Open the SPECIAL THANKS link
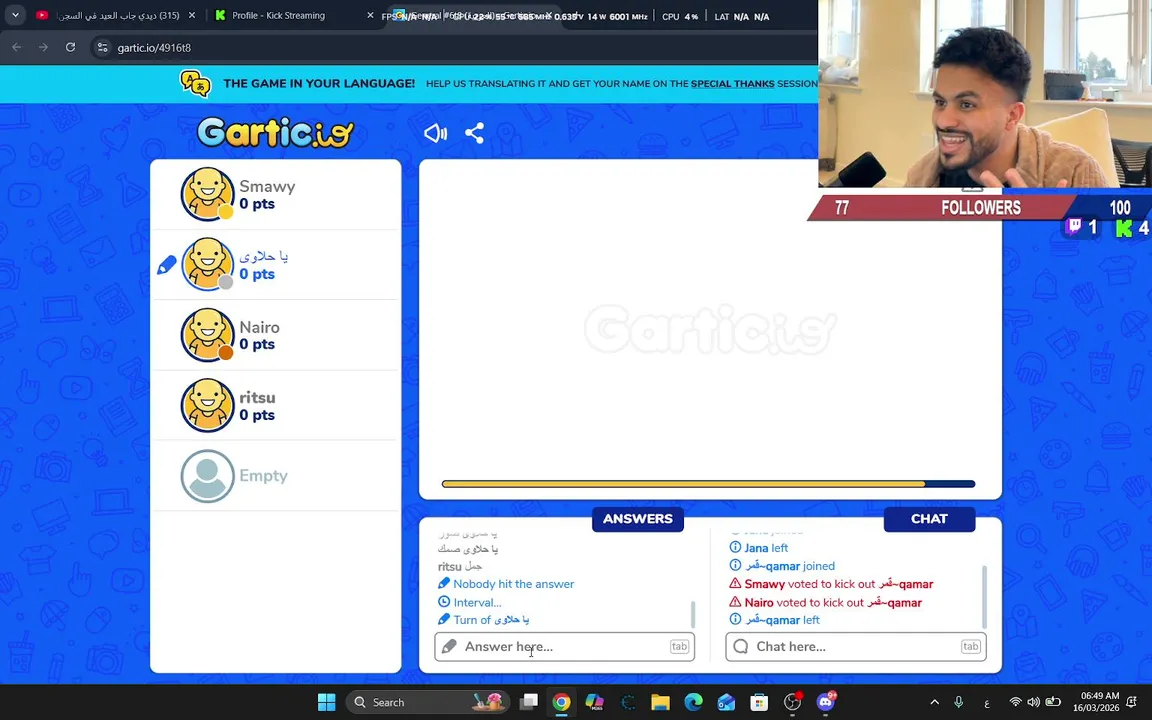This screenshot has width=1152, height=720. 732,84
